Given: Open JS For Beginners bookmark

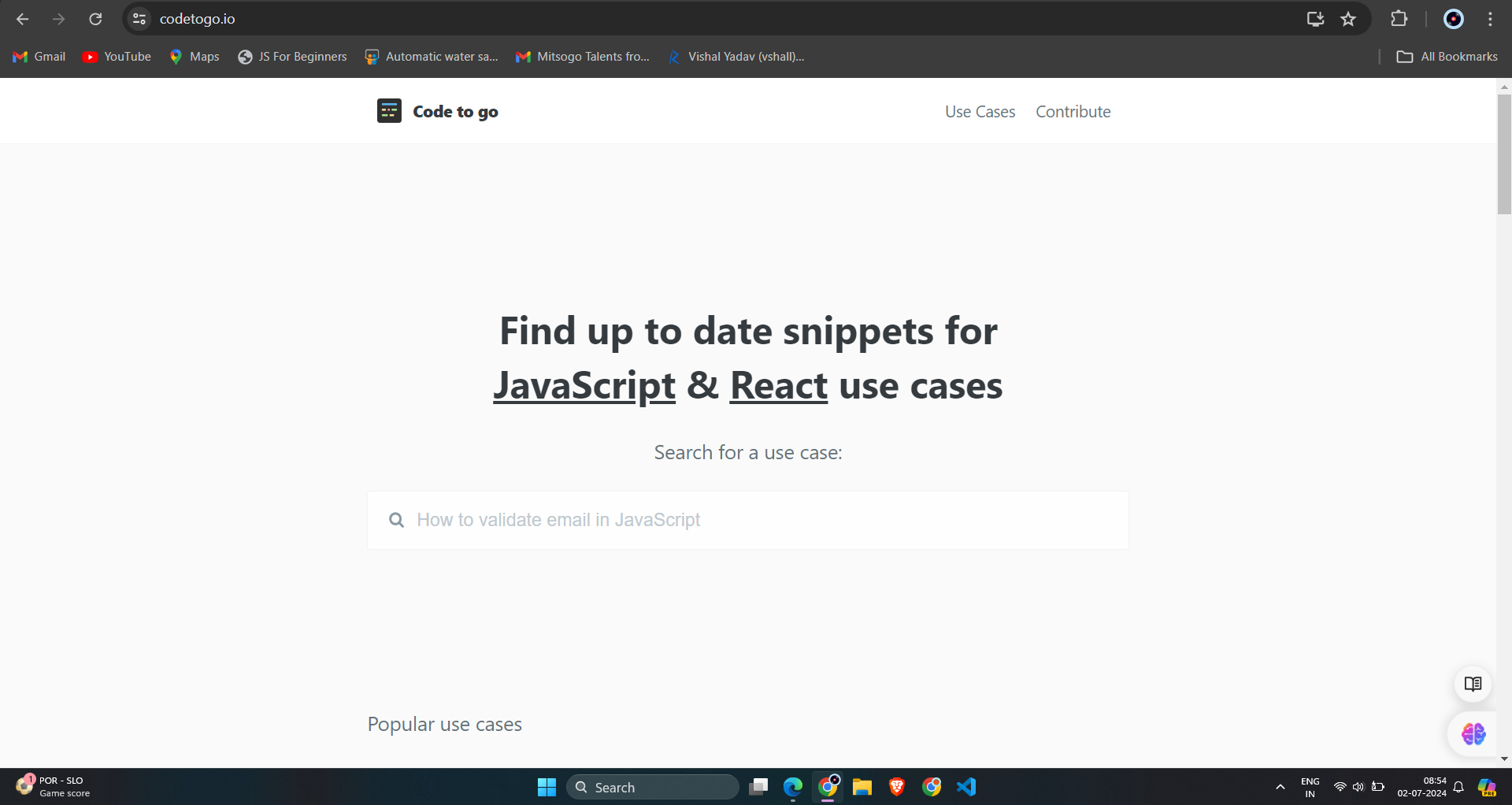Looking at the screenshot, I should point(293,57).
